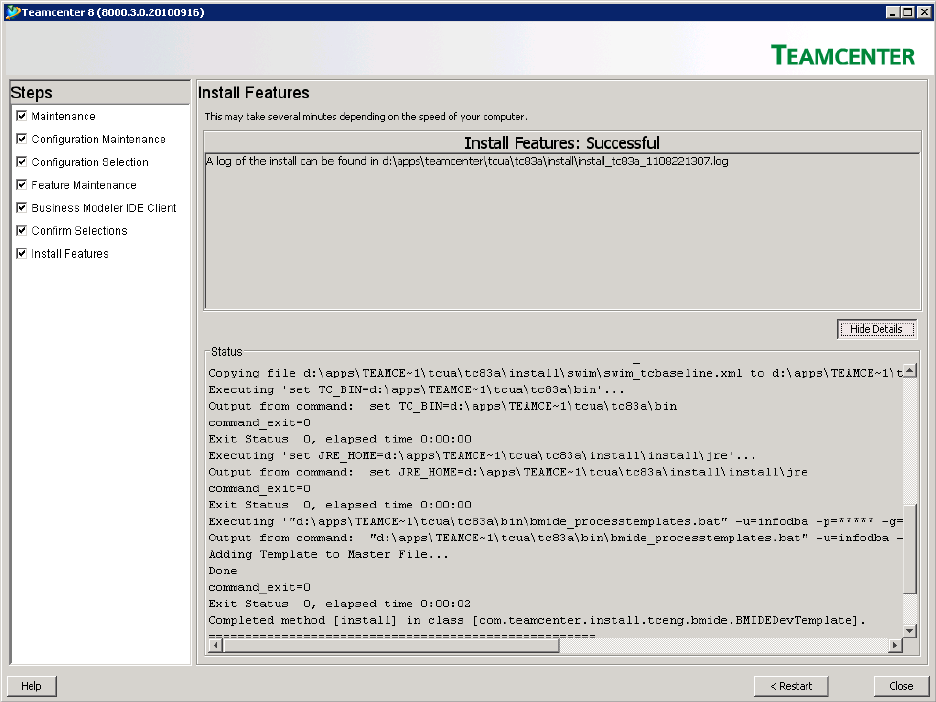
Task: Open Help for the installer
Action: click(x=32, y=686)
